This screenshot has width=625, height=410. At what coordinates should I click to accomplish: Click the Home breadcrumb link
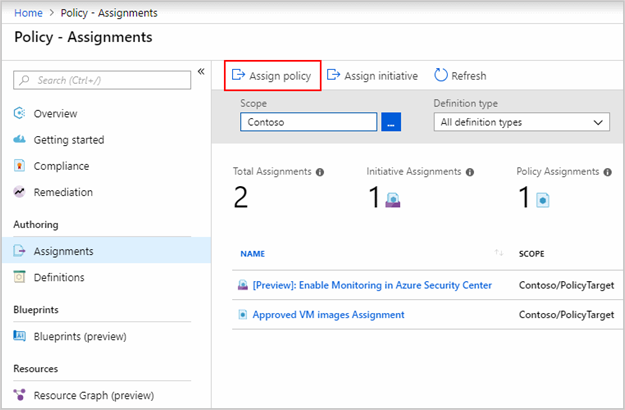[28, 12]
